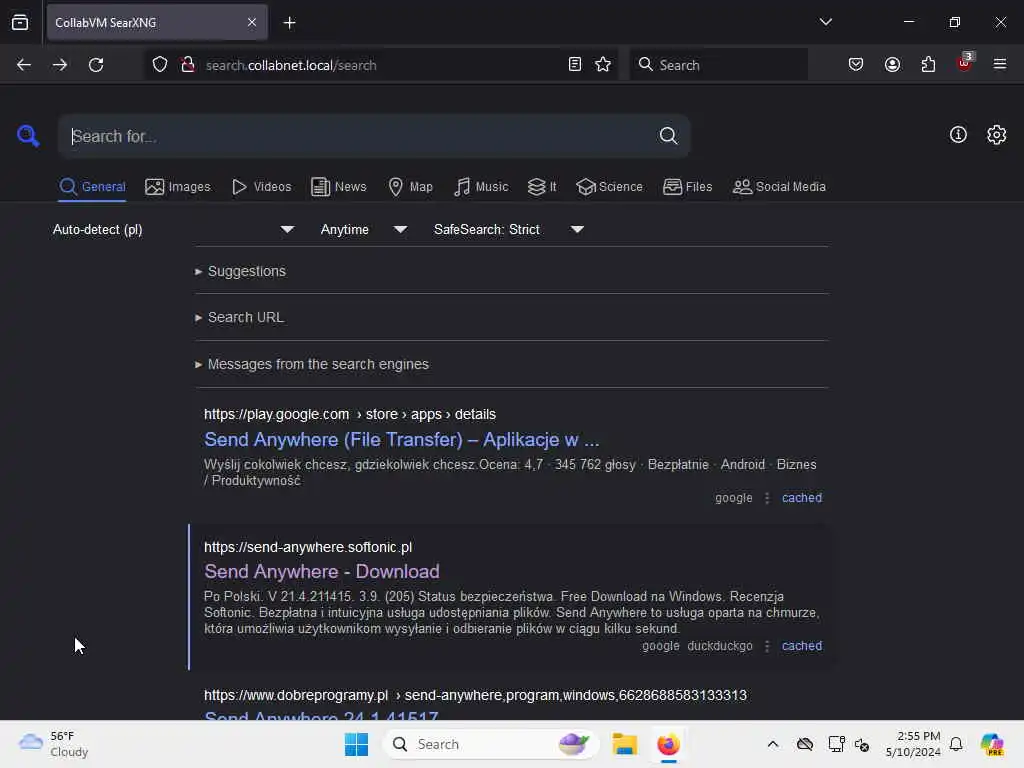1024x768 pixels.
Task: Open Firefox hamburger application menu
Action: click(999, 64)
